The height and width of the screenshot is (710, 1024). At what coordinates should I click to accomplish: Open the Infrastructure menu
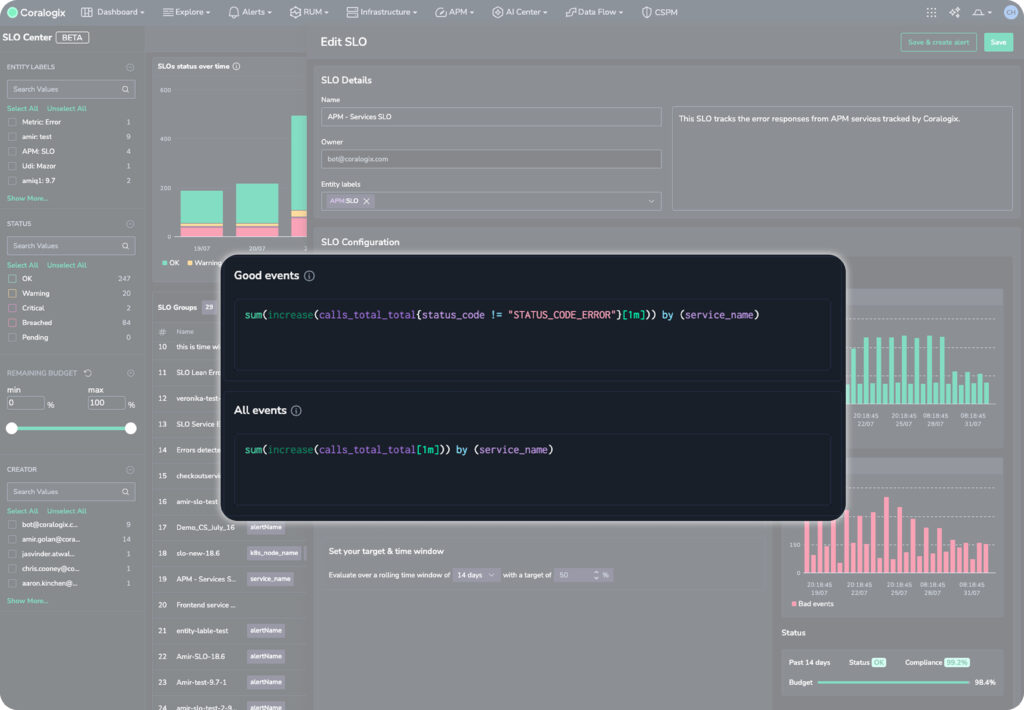[x=381, y=12]
